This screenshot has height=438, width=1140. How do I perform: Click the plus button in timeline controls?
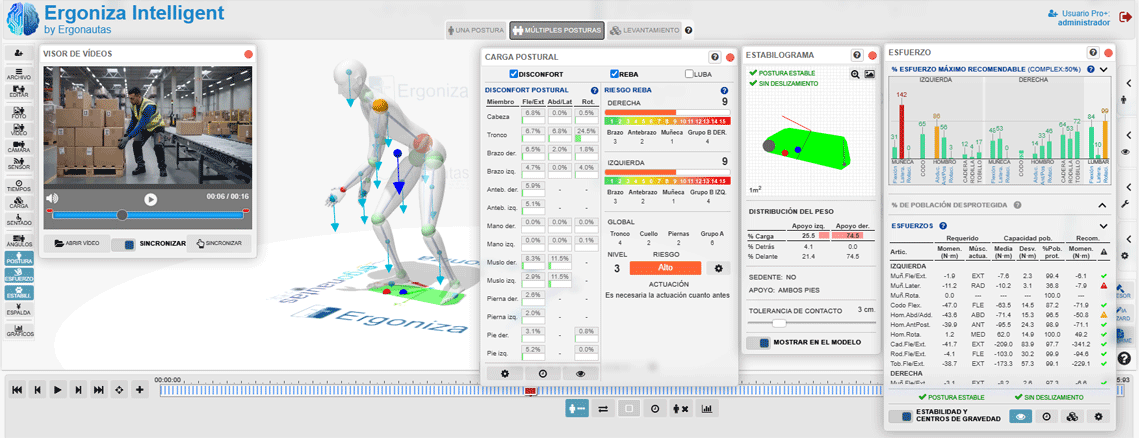point(139,390)
